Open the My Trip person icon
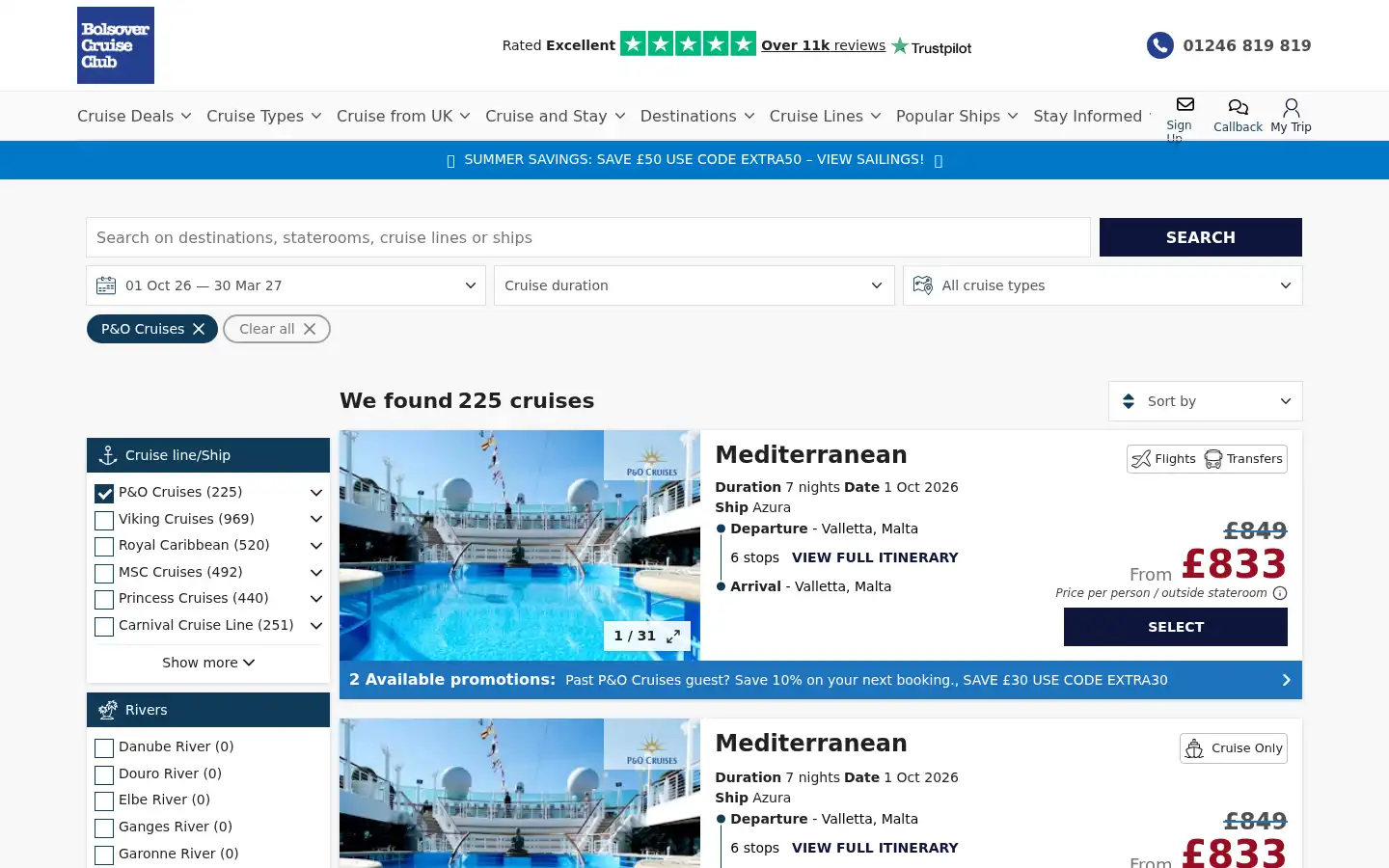The height and width of the screenshot is (868, 1389). point(1291,107)
